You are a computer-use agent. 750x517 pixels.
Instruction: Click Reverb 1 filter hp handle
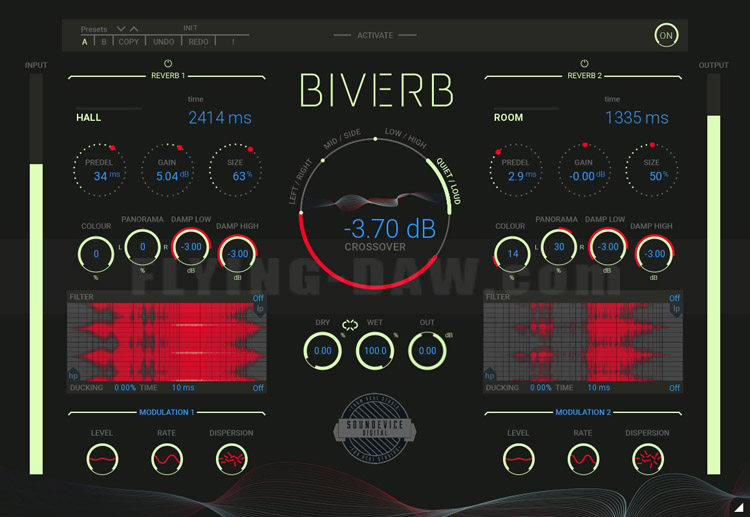click(x=73, y=375)
